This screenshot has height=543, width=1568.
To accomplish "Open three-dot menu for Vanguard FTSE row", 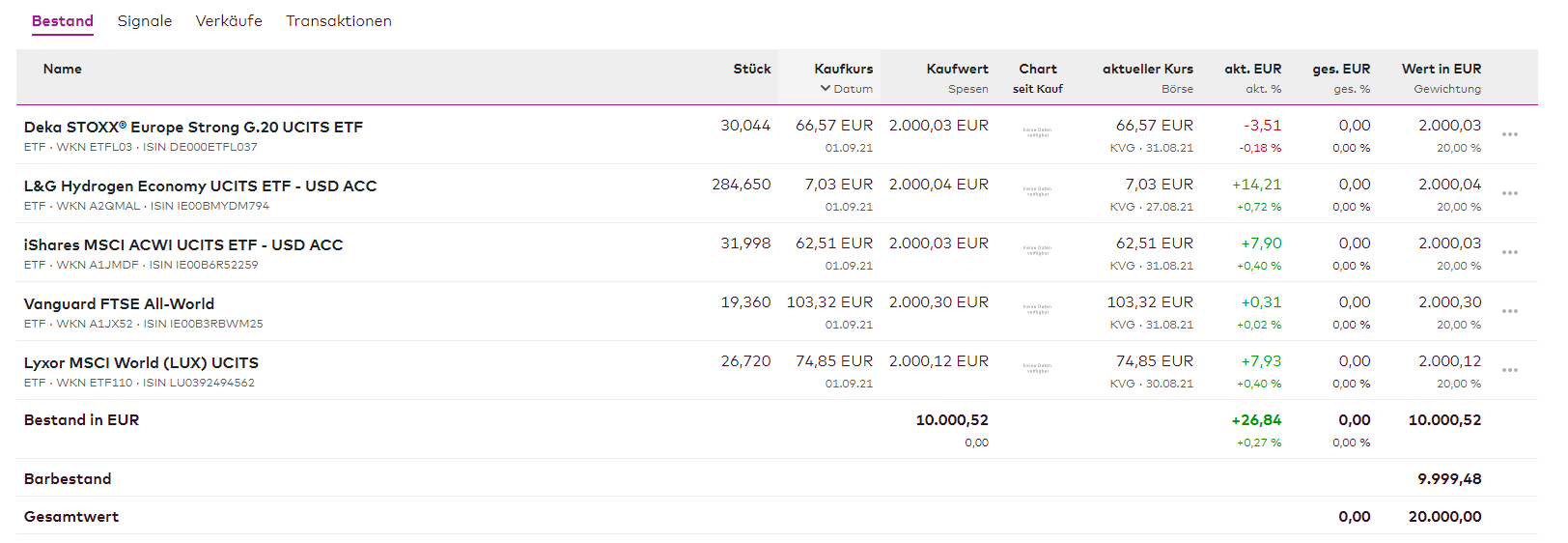I will tap(1510, 311).
